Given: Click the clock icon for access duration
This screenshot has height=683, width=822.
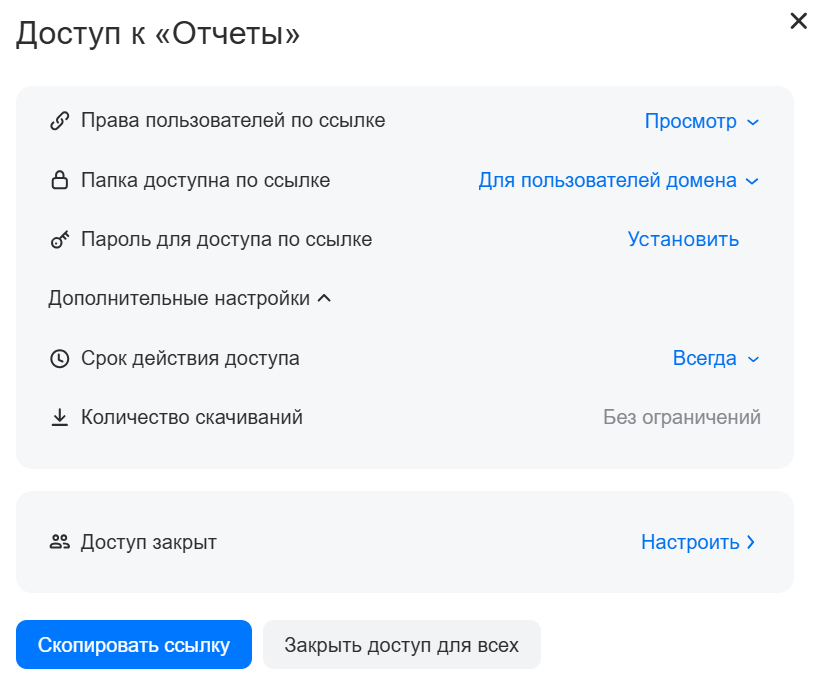Looking at the screenshot, I should click(59, 358).
